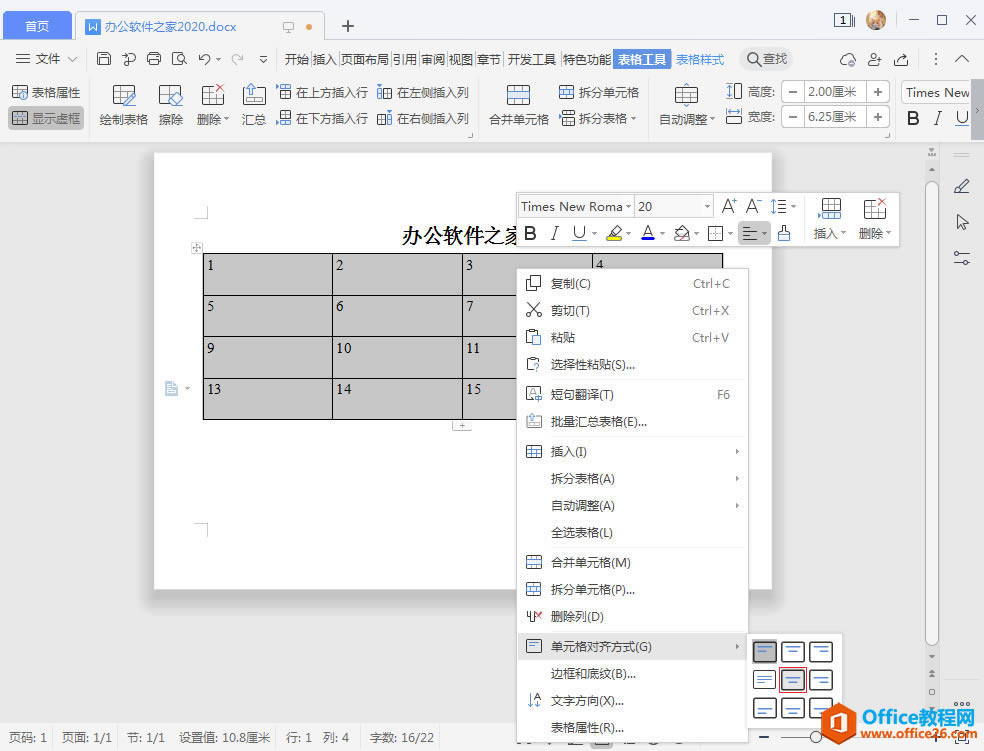This screenshot has height=751, width=984.
Task: Insert row above (在上方插入行)
Action: click(x=323, y=92)
